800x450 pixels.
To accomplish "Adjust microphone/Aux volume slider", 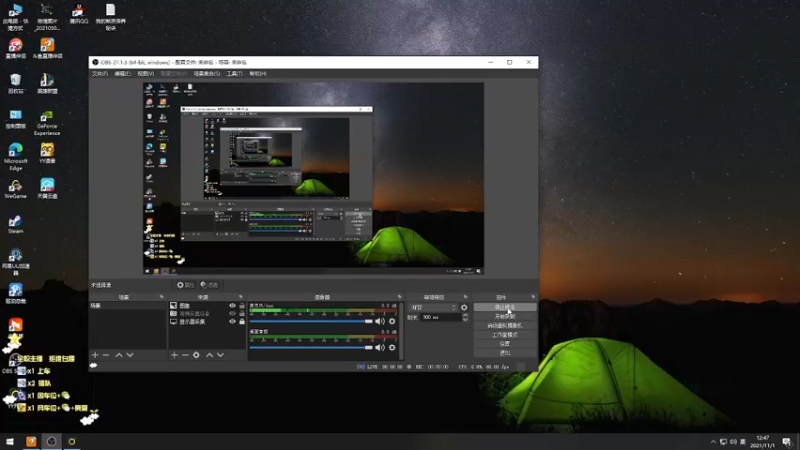I will pyautogui.click(x=311, y=321).
